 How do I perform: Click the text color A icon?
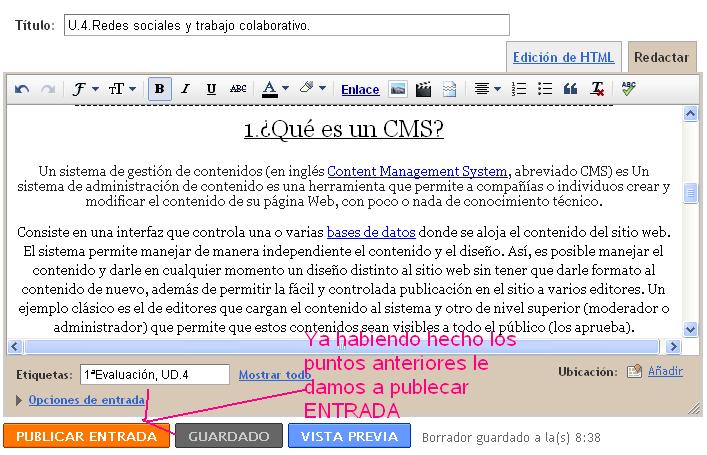click(x=270, y=89)
